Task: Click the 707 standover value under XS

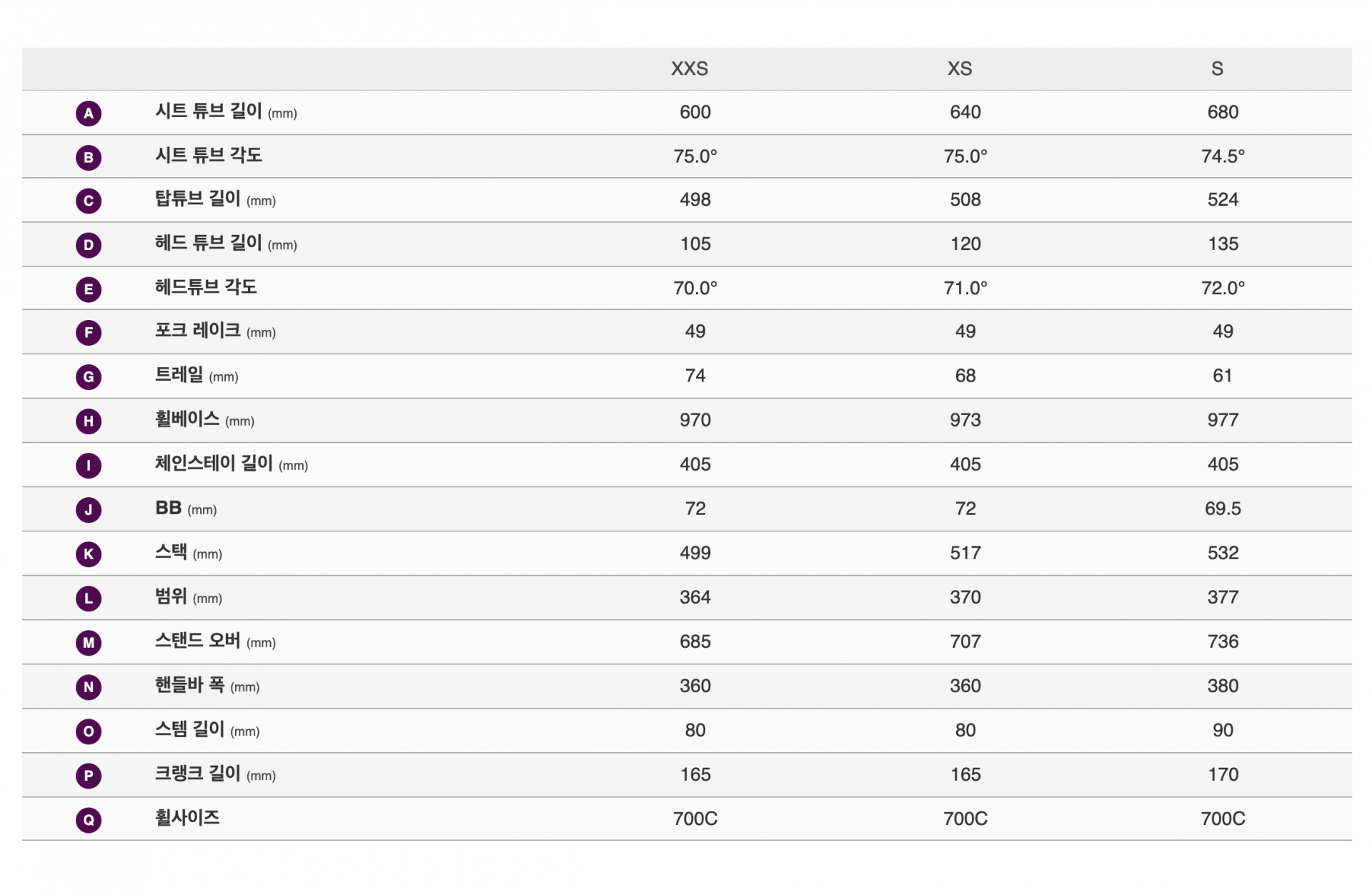Action: 965,641
